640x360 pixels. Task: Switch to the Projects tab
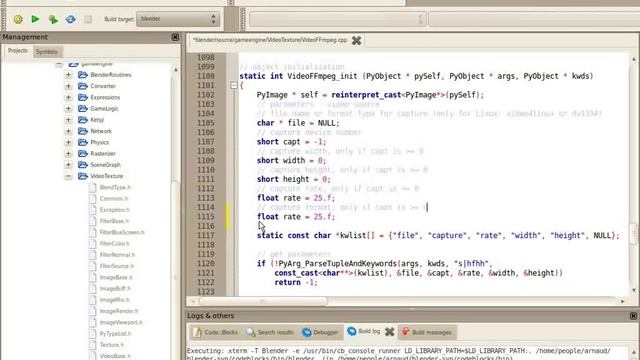[18, 51]
